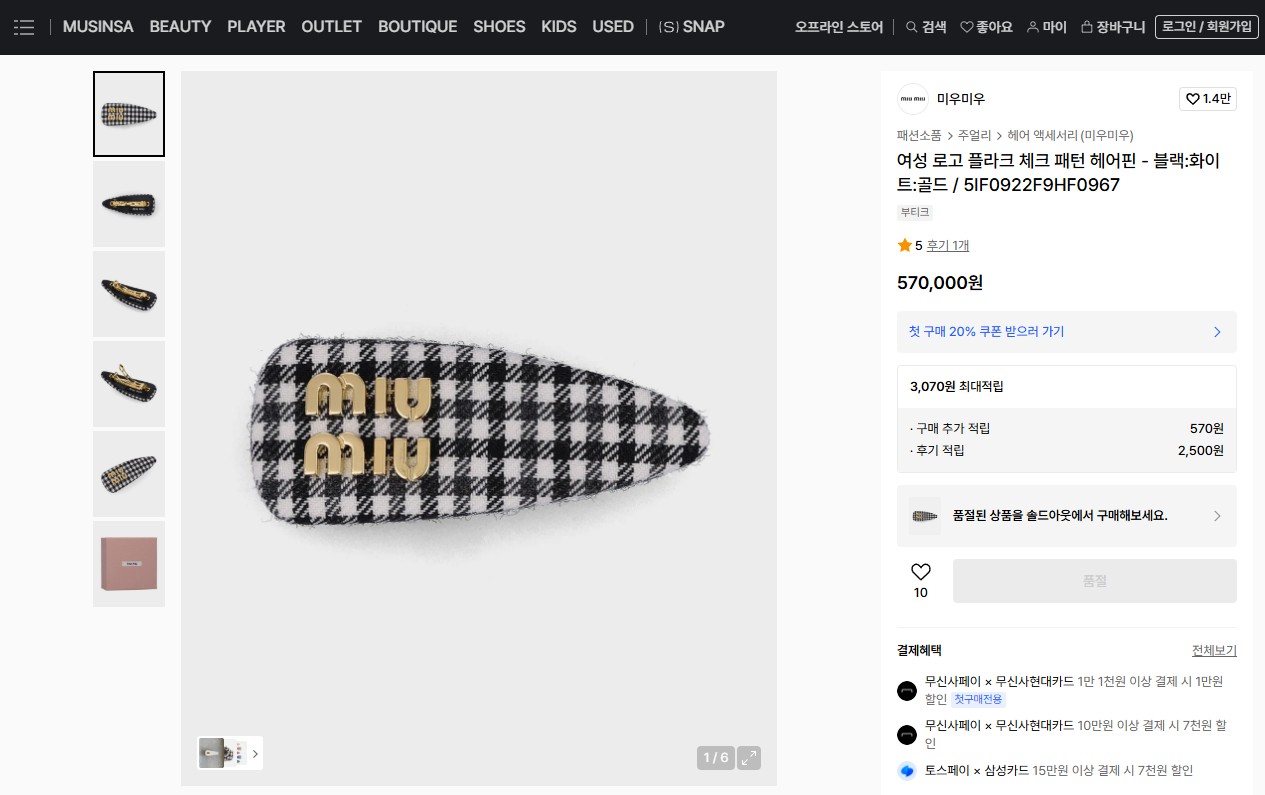Screen dimensions: 1265x795
Task: Click the Soldout product icon in banner
Action: 925,516
